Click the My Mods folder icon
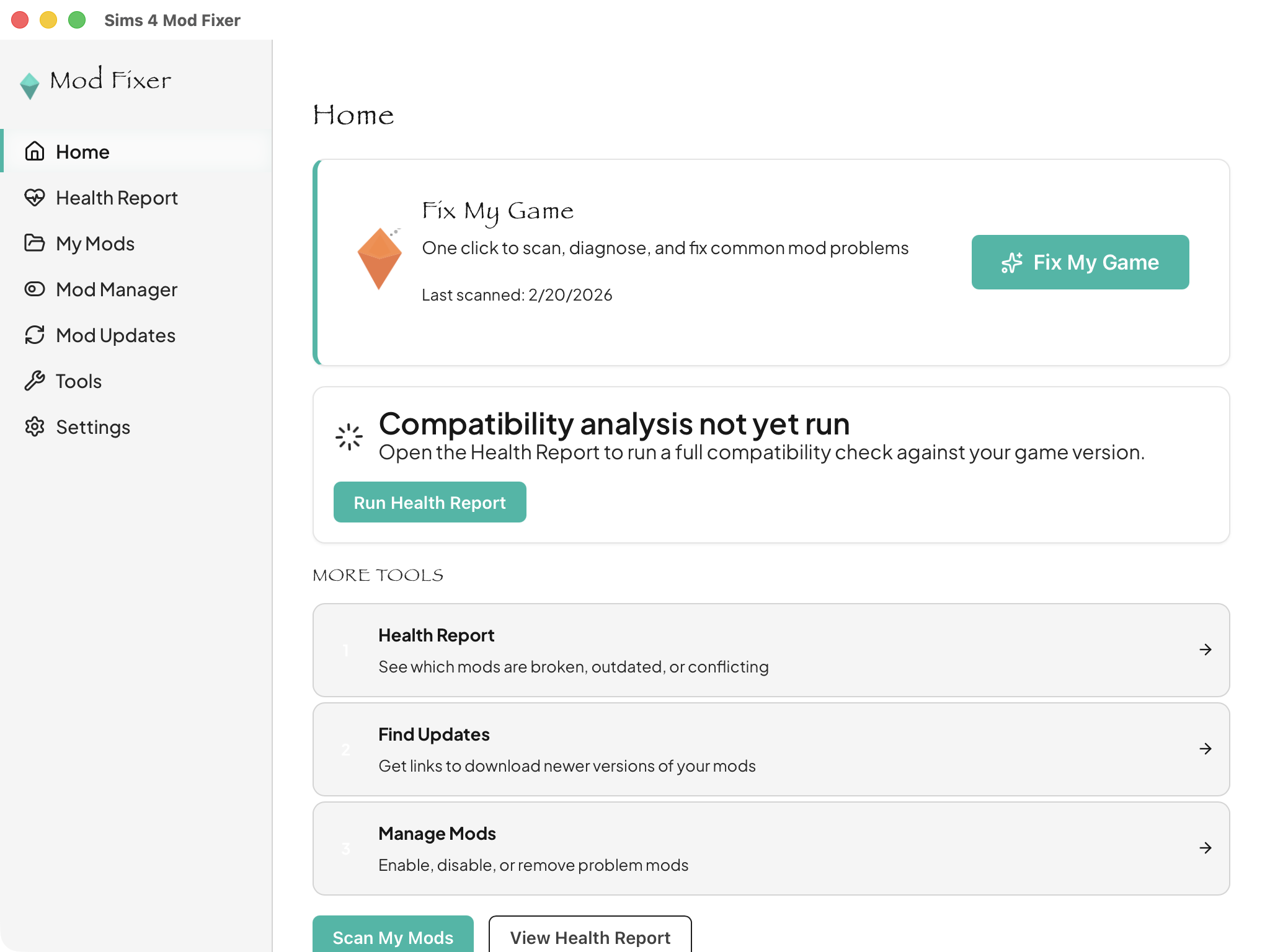The height and width of the screenshot is (952, 1270). tap(35, 243)
